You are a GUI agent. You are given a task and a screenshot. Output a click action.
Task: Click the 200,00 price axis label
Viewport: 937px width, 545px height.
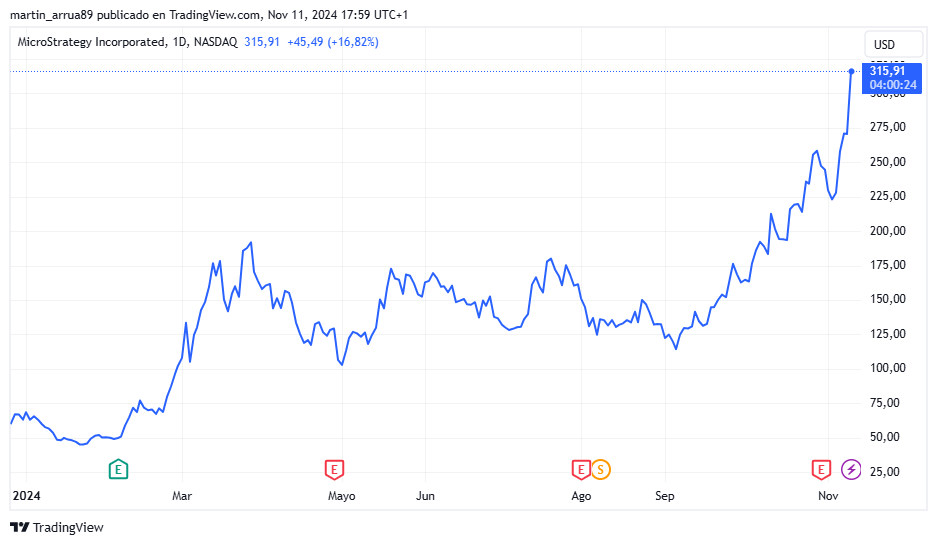[x=887, y=231]
